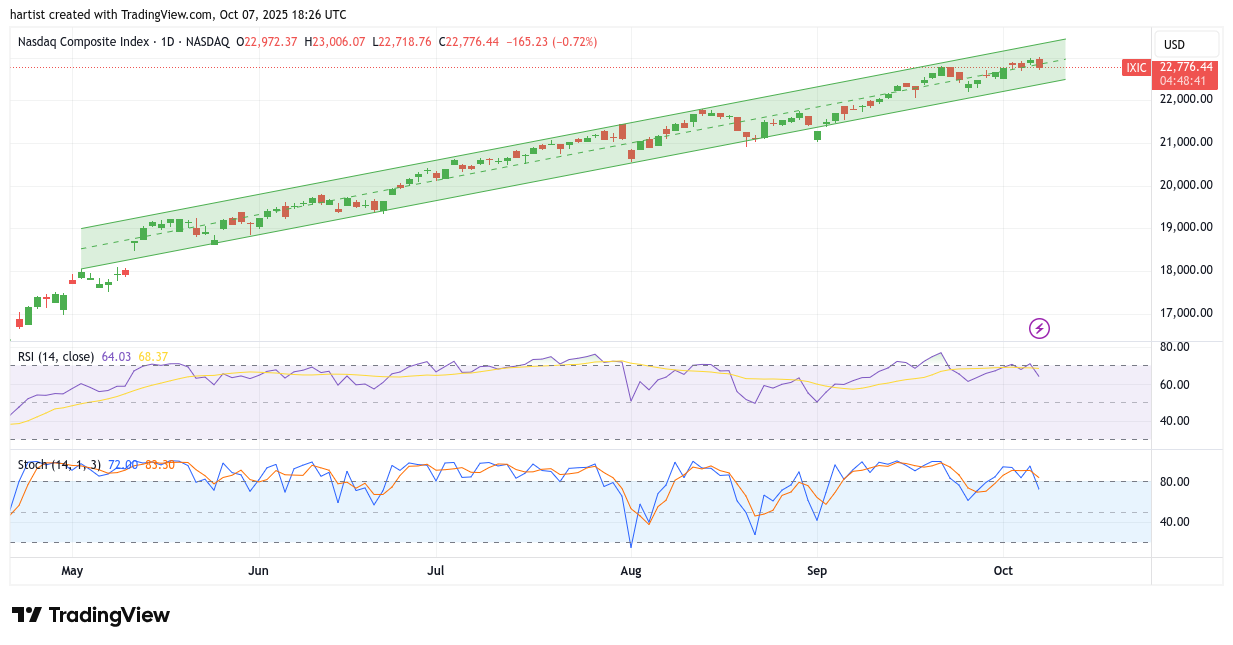Open the Stoch indicator legend
This screenshot has width=1233, height=645.
60,464
